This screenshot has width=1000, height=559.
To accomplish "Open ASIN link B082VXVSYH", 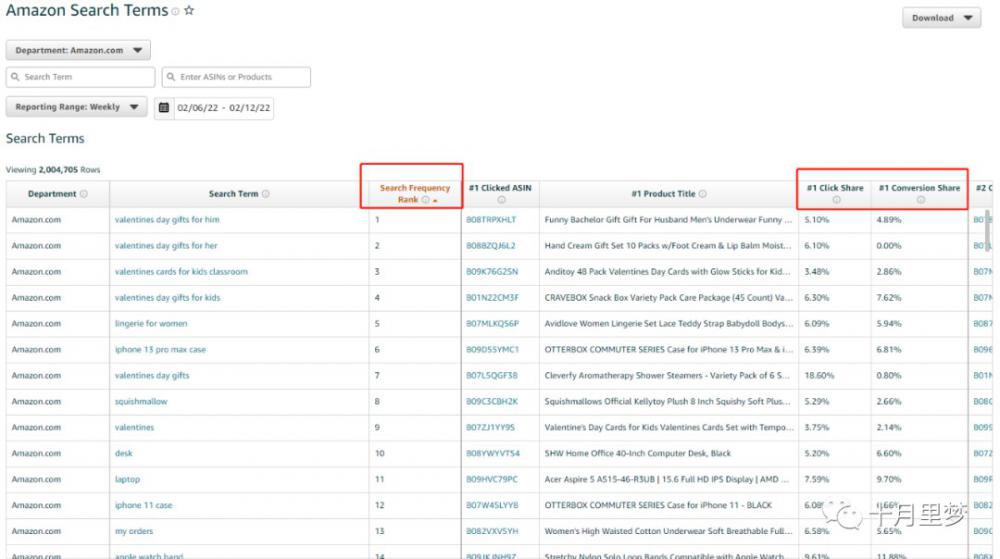I will pos(492,531).
